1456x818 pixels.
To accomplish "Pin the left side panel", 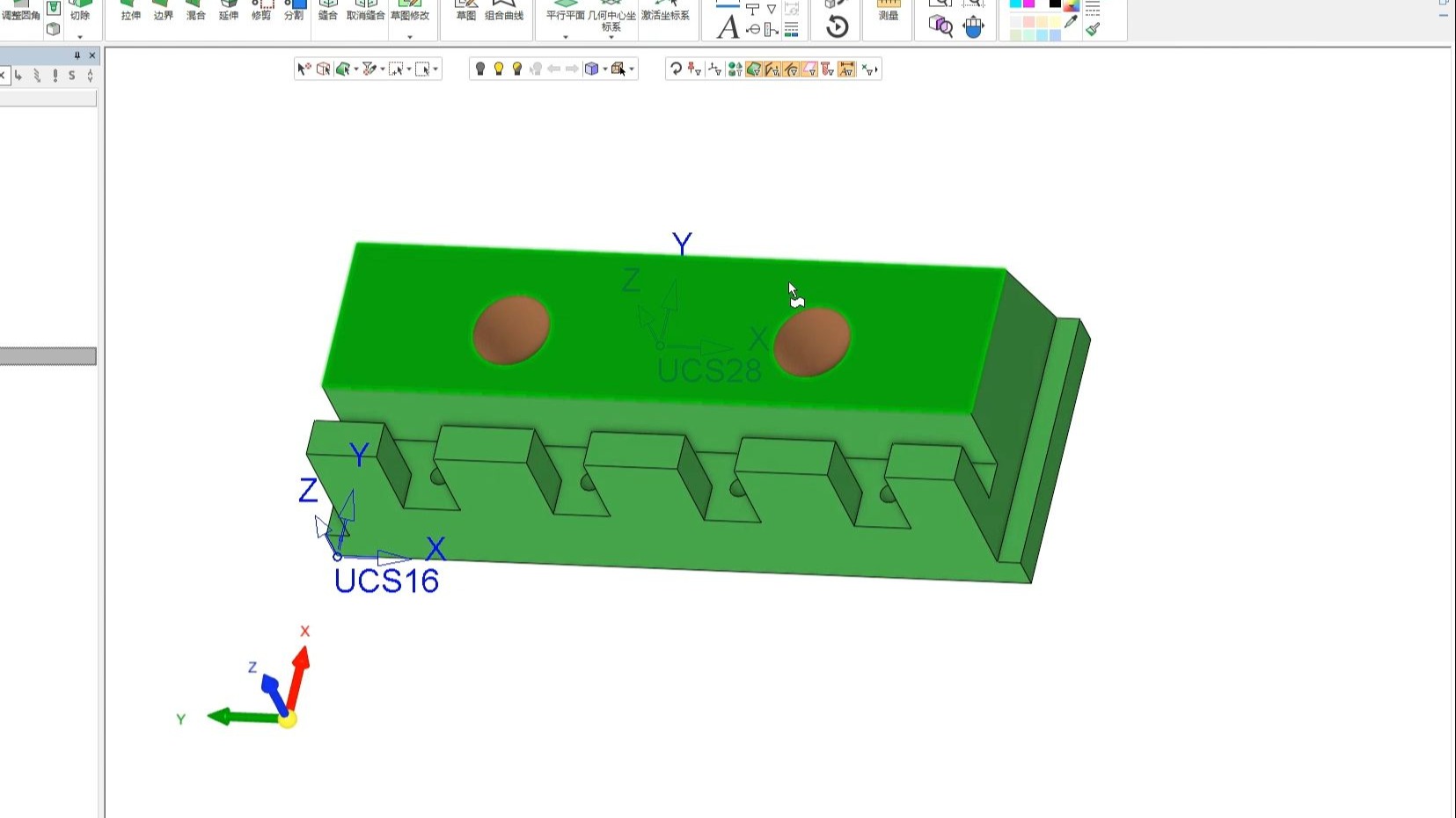I will tap(77, 55).
